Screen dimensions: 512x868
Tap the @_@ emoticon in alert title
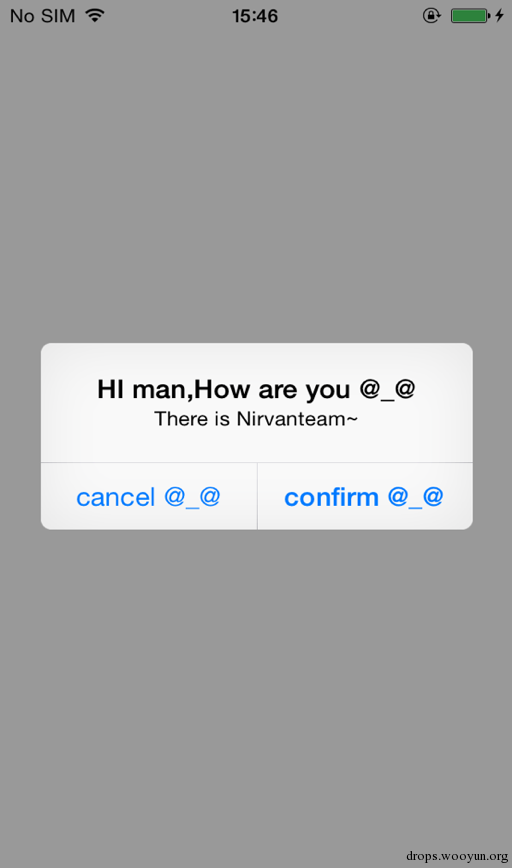(387, 389)
